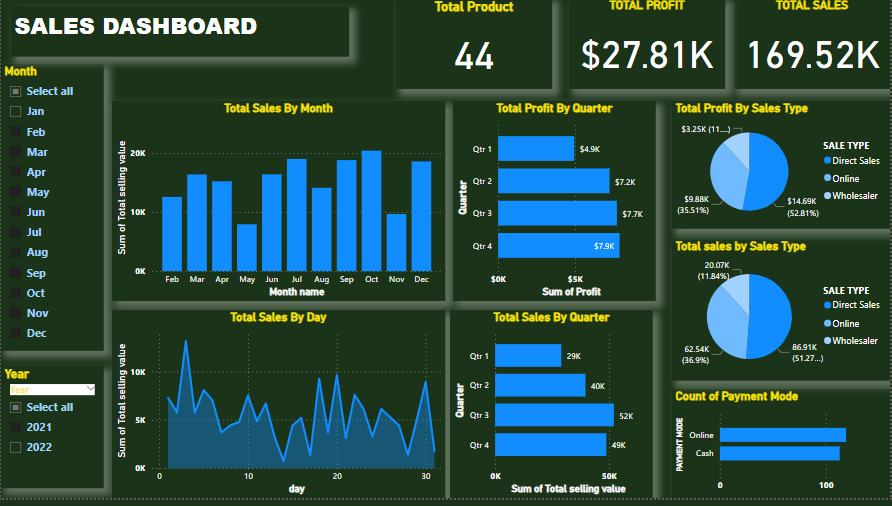
Task: Select the Qtr 4 bar in Total Profit By Quarter
Action: click(558, 246)
